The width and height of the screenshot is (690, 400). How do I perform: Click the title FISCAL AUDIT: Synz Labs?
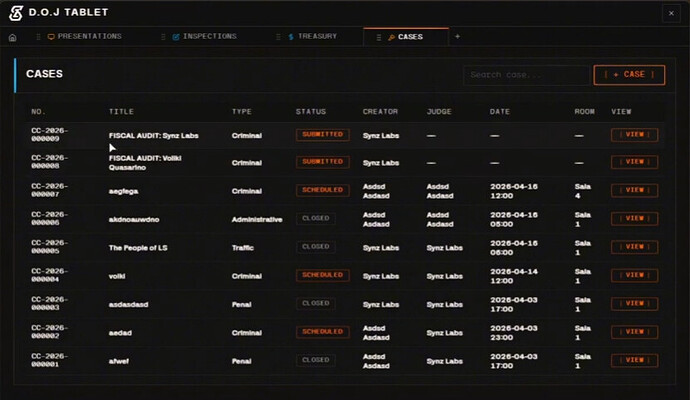(x=154, y=136)
